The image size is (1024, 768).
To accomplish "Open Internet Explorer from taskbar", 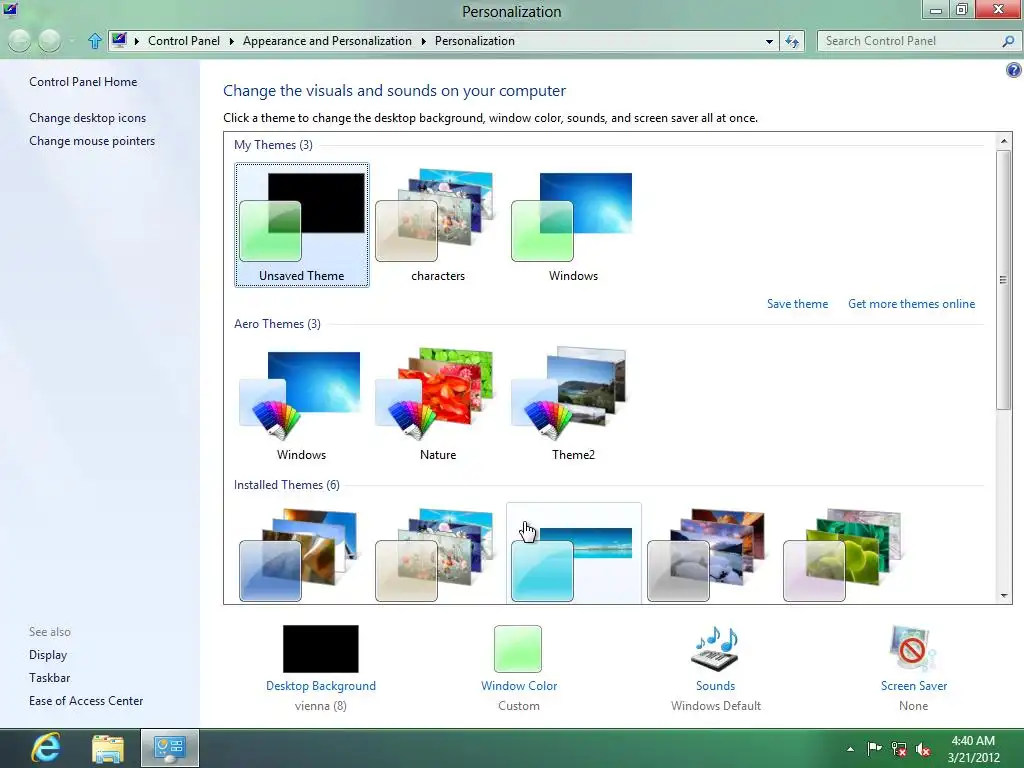I will coord(46,748).
